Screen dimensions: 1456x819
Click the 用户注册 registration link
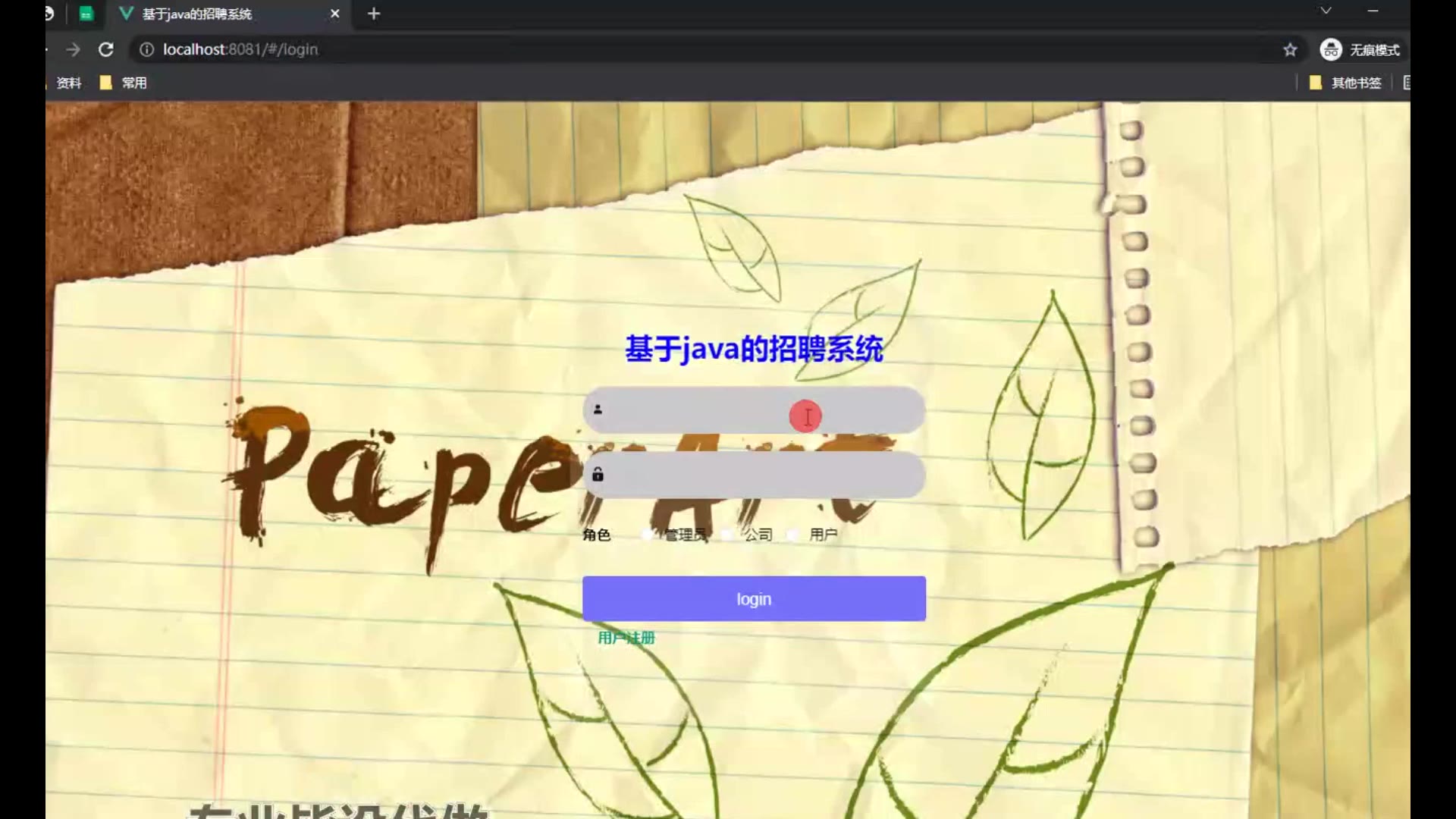click(x=626, y=638)
